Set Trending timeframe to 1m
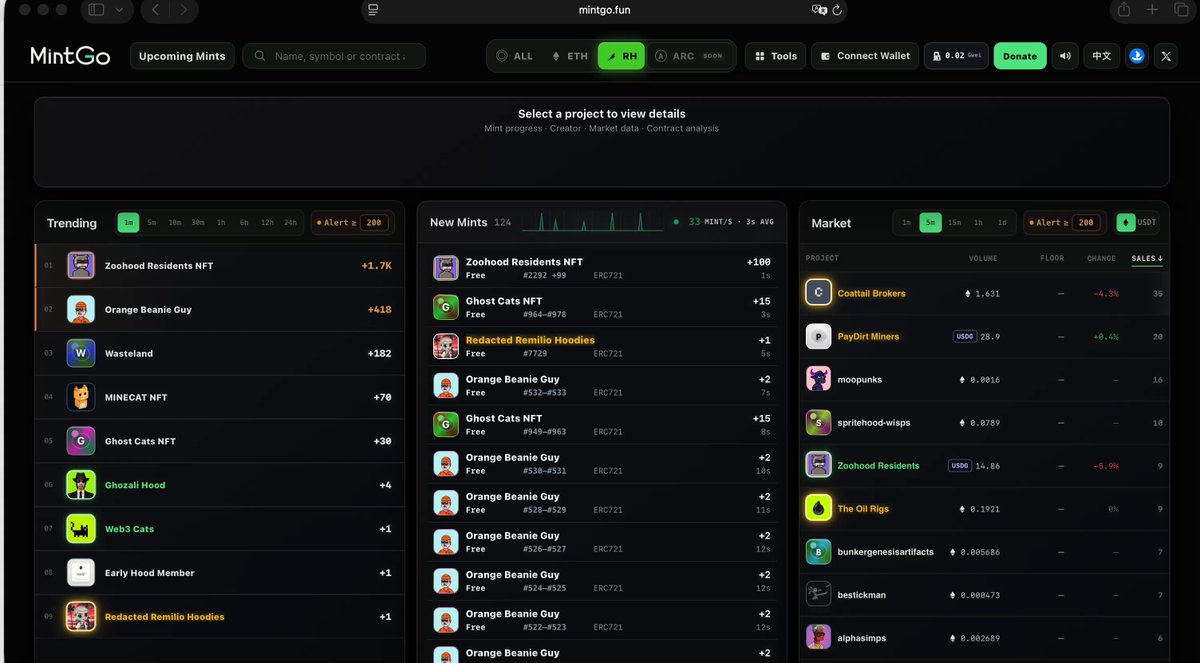The width and height of the screenshot is (1200, 663). pos(128,223)
